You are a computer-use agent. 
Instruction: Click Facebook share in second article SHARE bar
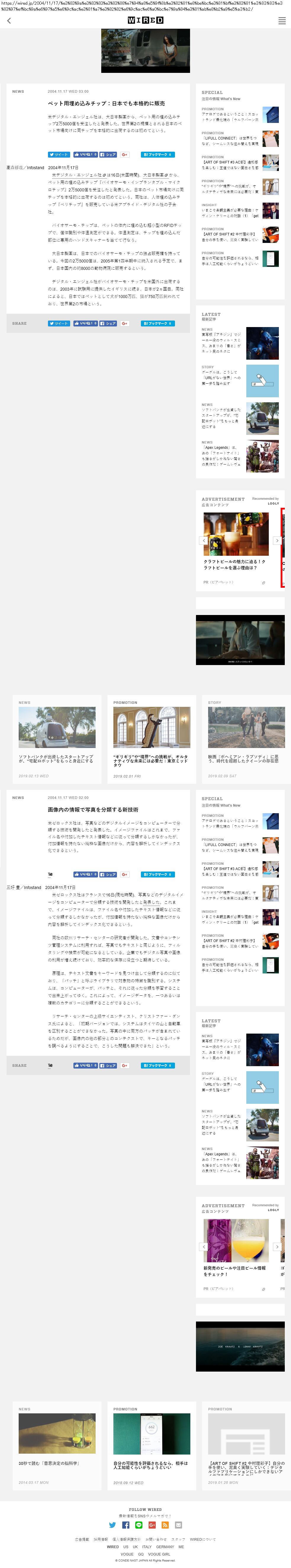(108, 1065)
